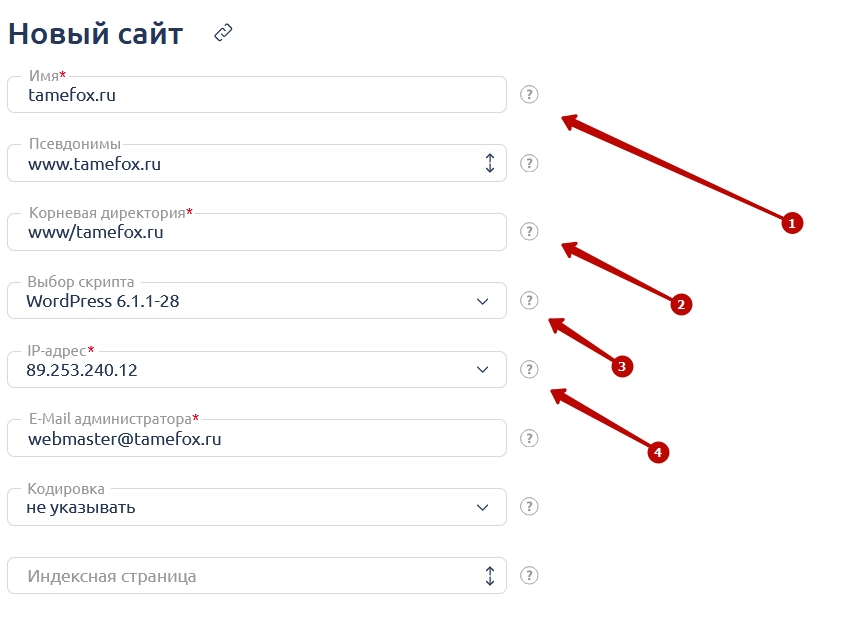Expand the Индексная страница field arrow
This screenshot has width=854, height=620.
(490, 576)
